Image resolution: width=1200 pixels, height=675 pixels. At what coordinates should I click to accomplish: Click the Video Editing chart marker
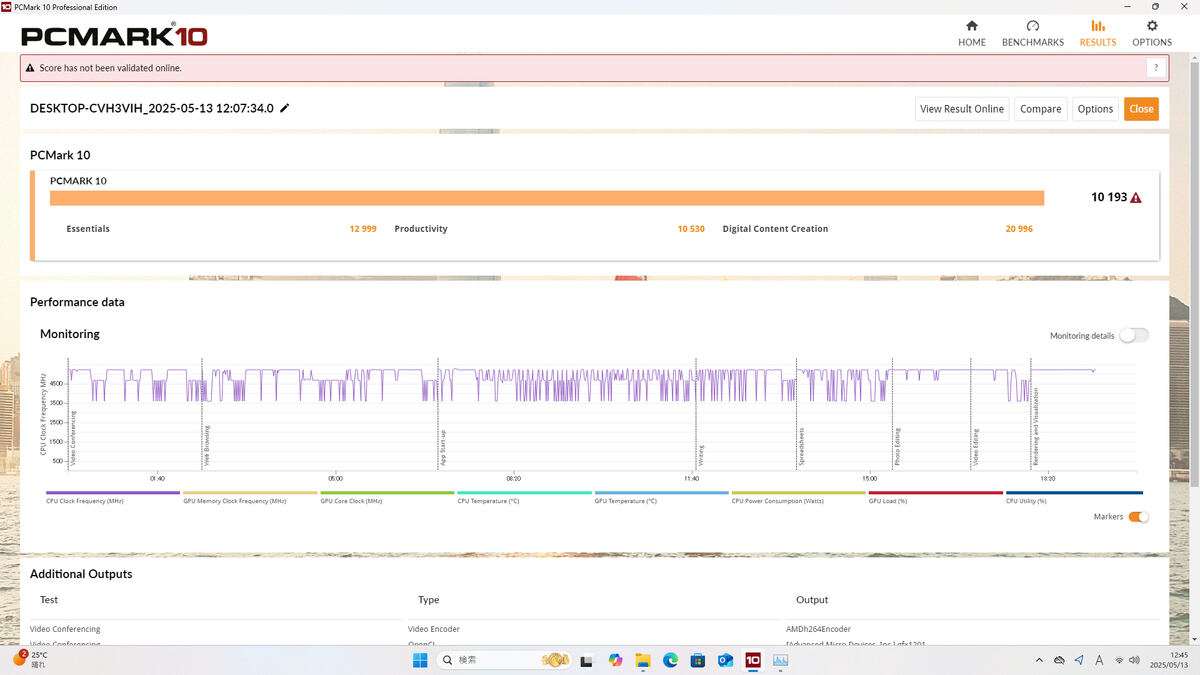976,448
